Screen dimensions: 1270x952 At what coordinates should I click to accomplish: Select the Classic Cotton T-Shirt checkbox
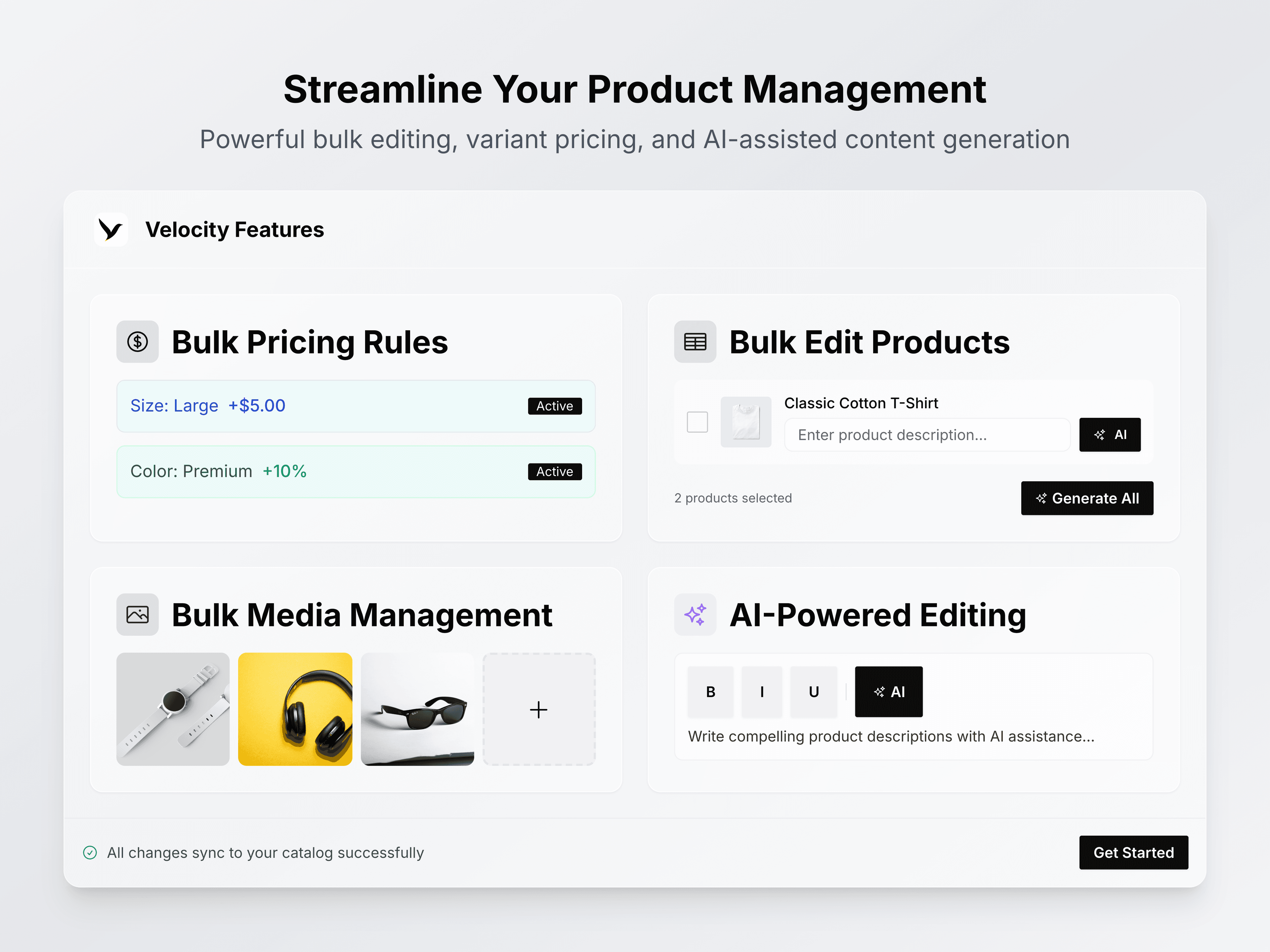coord(697,422)
